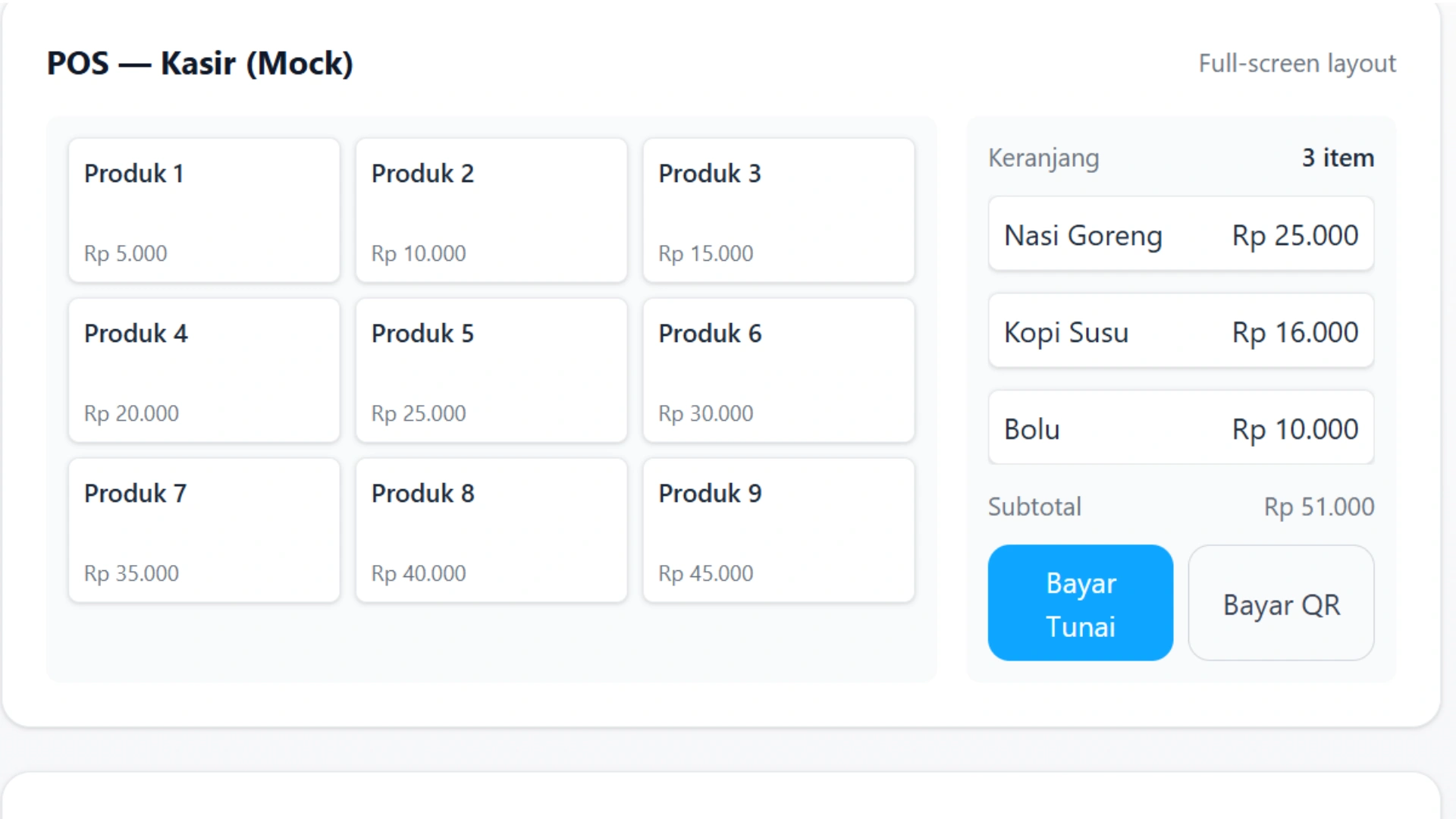This screenshot has height=819, width=1456.
Task: Add Produk 1 to the cart
Action: click(x=203, y=210)
